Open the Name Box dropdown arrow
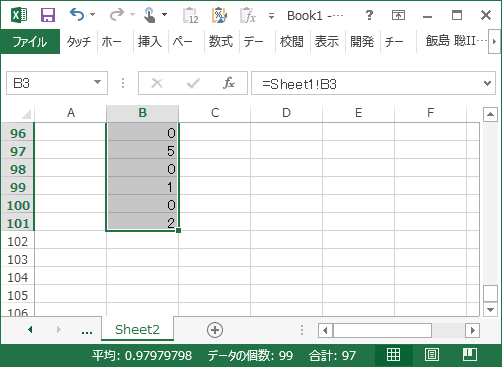502x367 pixels. [97, 82]
